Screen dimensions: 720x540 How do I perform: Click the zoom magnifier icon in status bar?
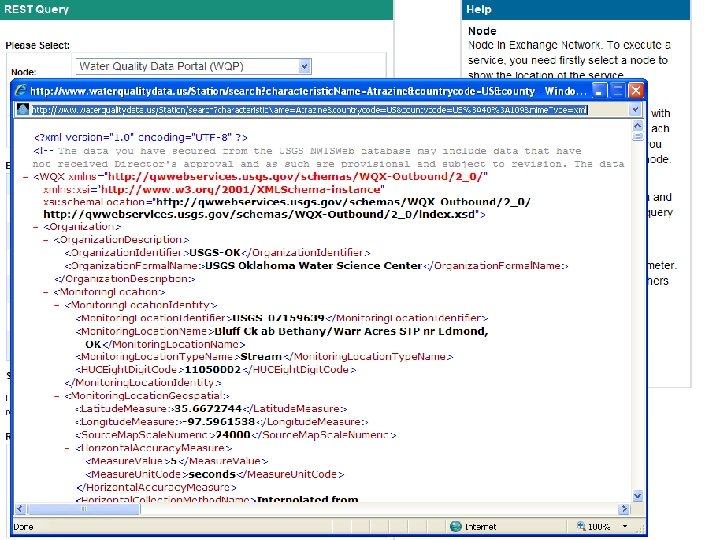tap(581, 526)
